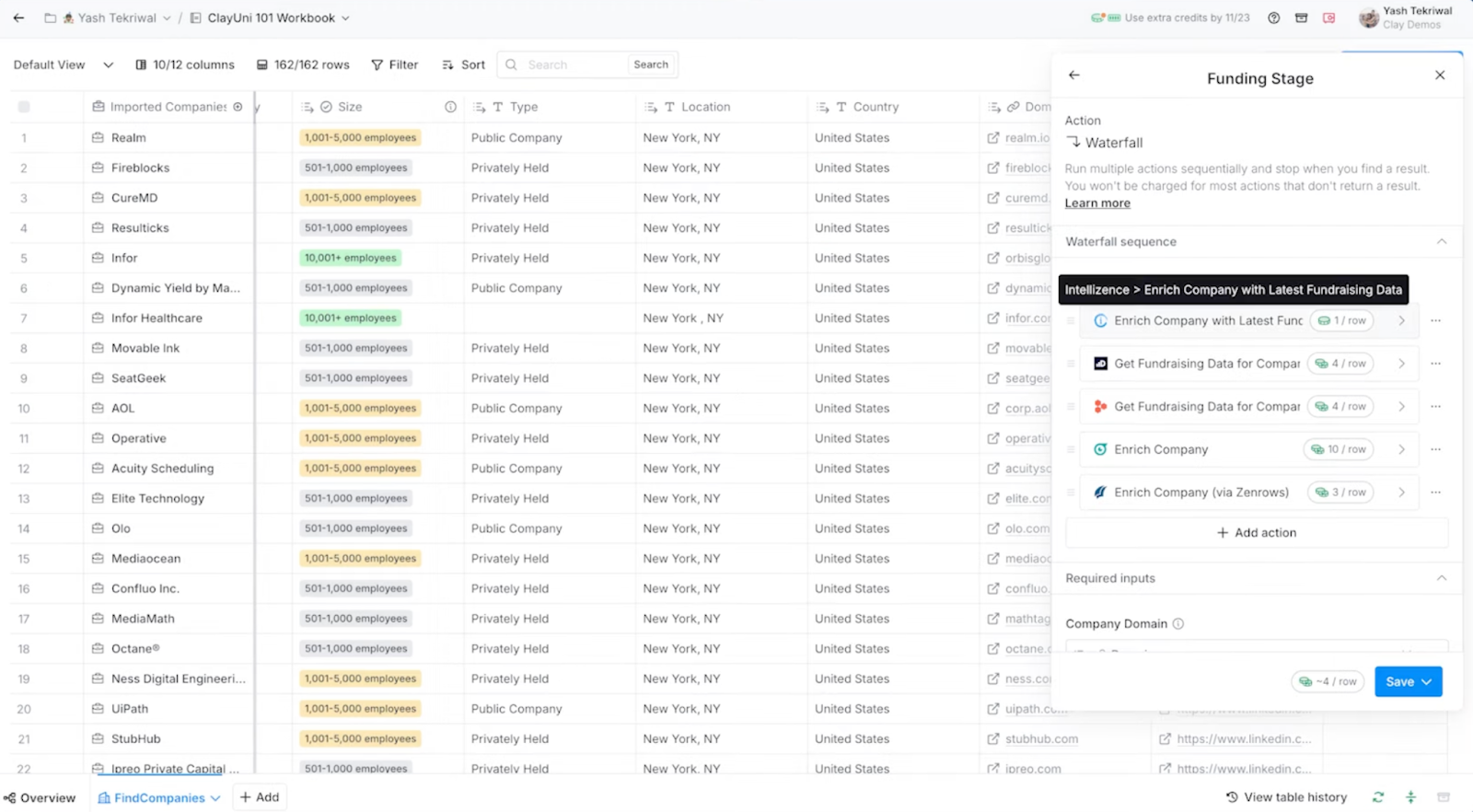Select Public Company cell in Realm row
1473x812 pixels.
point(550,138)
